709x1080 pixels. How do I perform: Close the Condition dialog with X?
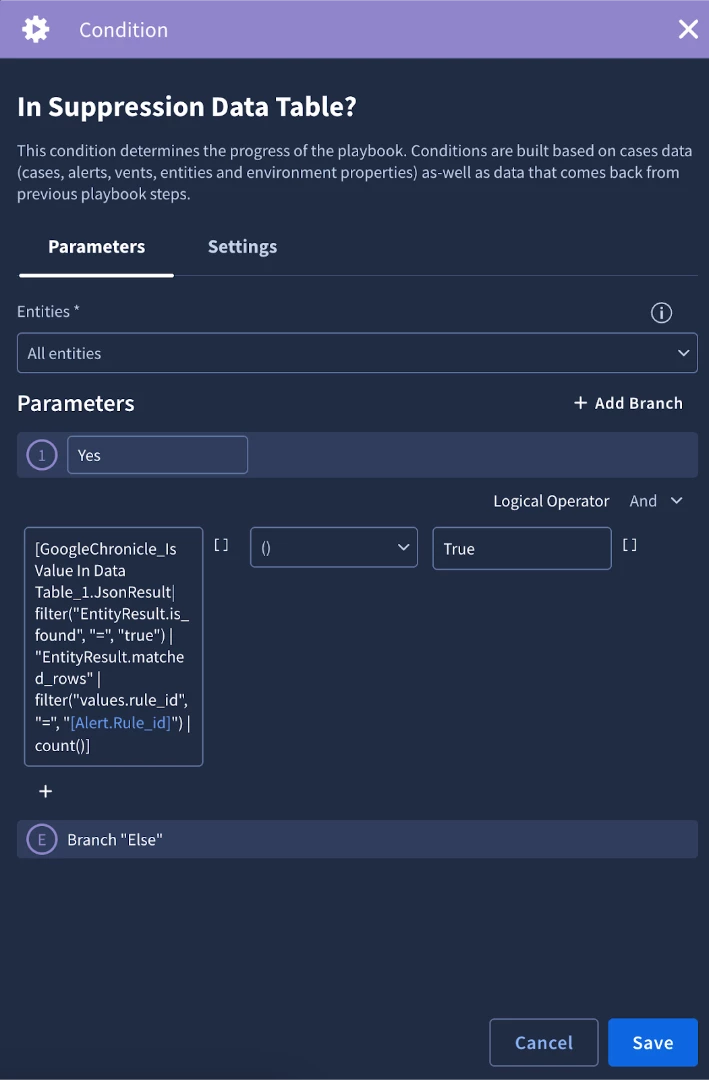688,29
